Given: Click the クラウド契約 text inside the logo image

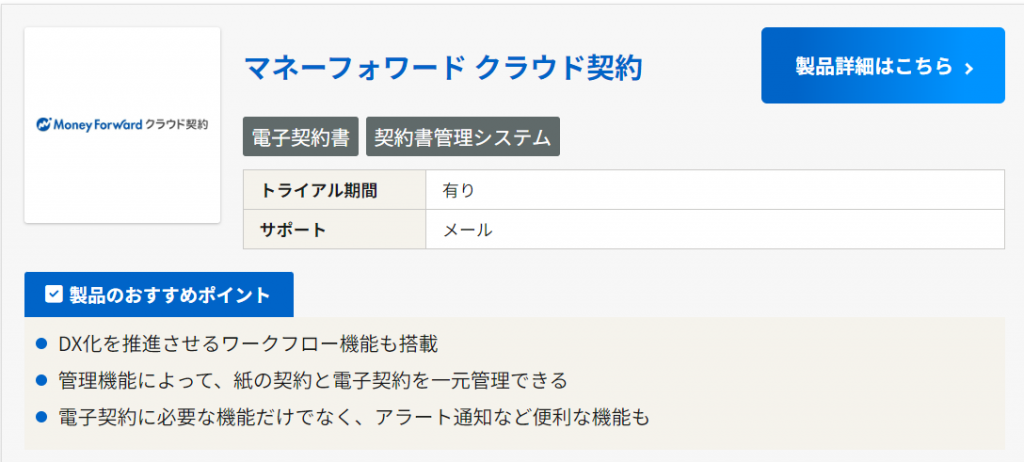Looking at the screenshot, I should point(177,125).
